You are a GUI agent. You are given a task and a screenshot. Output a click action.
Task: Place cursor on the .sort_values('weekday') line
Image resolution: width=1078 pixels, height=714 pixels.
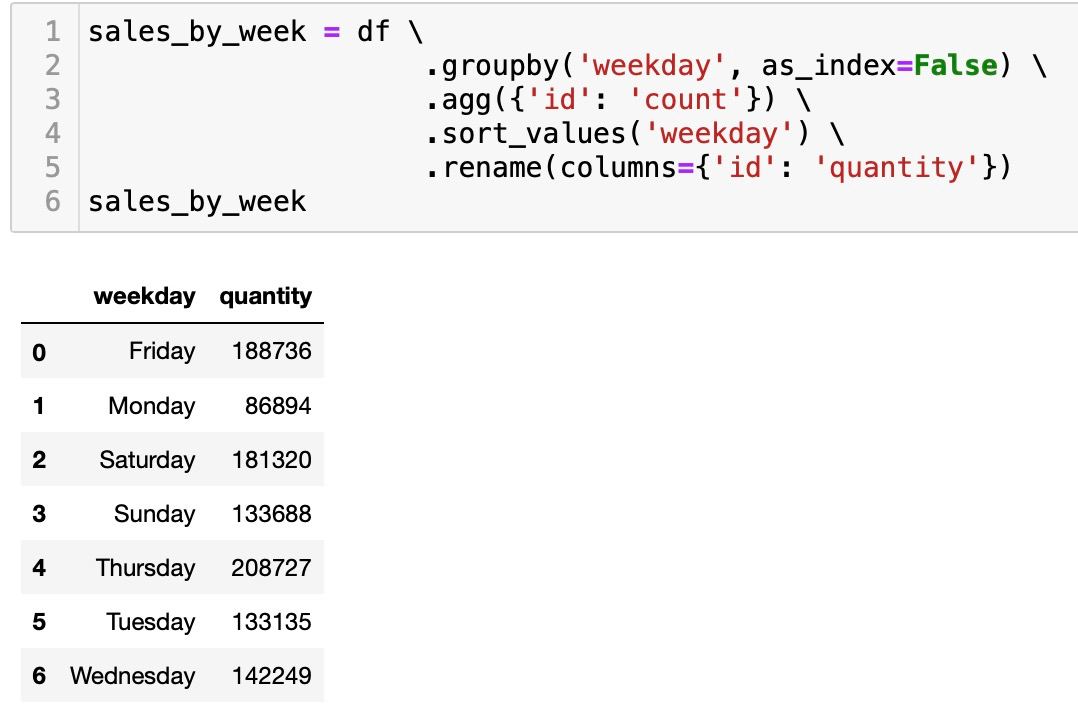(634, 133)
